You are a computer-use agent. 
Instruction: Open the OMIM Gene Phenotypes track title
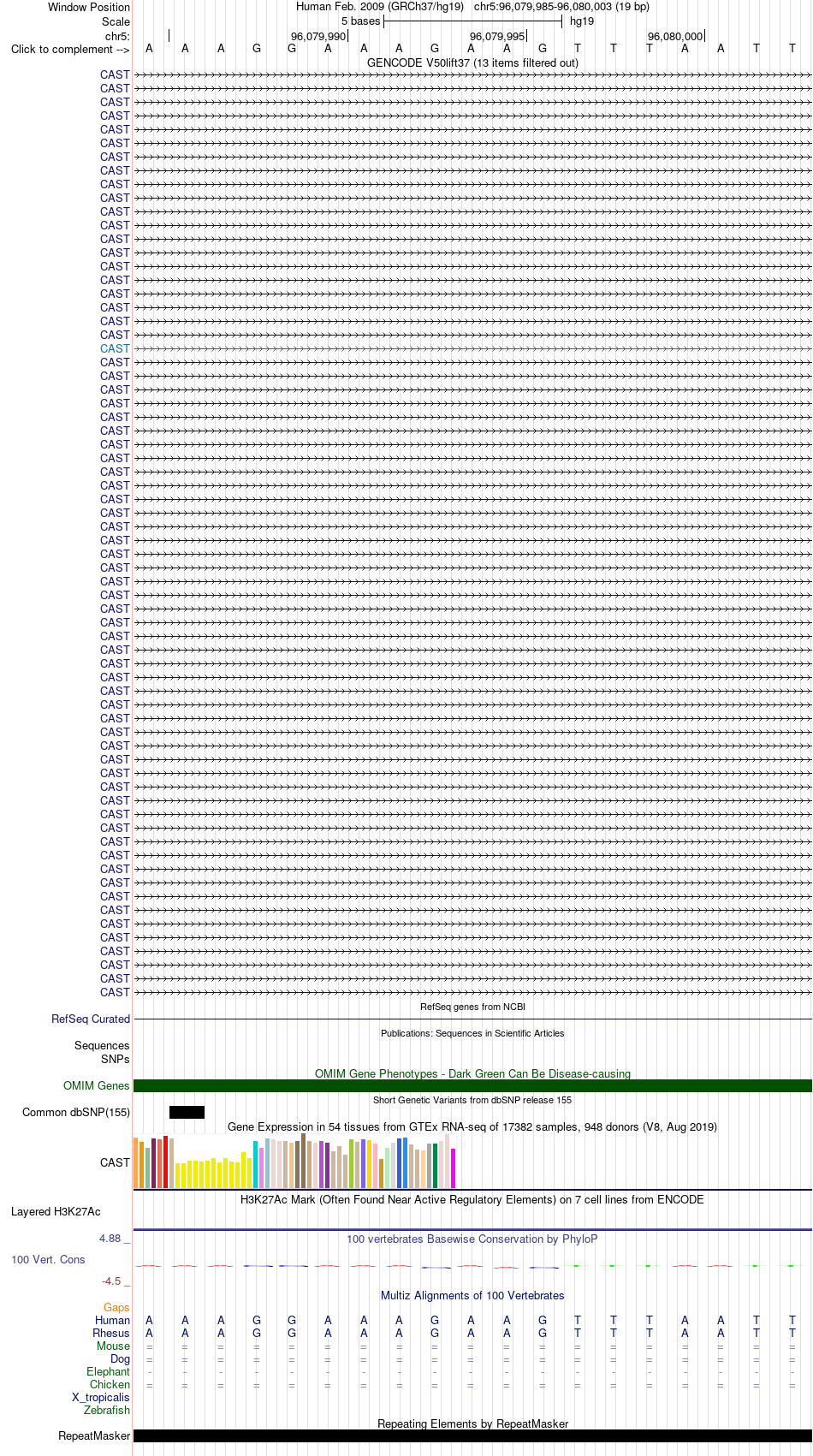472,1074
